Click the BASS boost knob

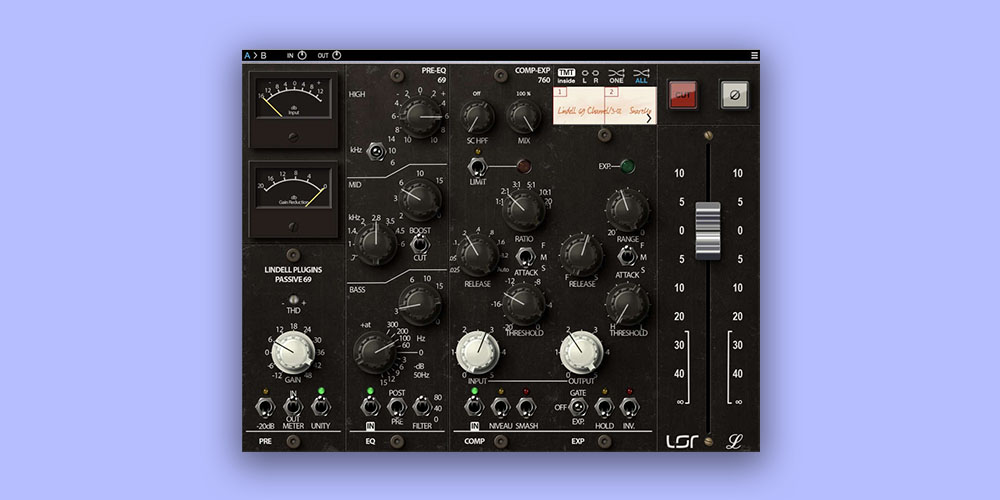click(x=419, y=304)
